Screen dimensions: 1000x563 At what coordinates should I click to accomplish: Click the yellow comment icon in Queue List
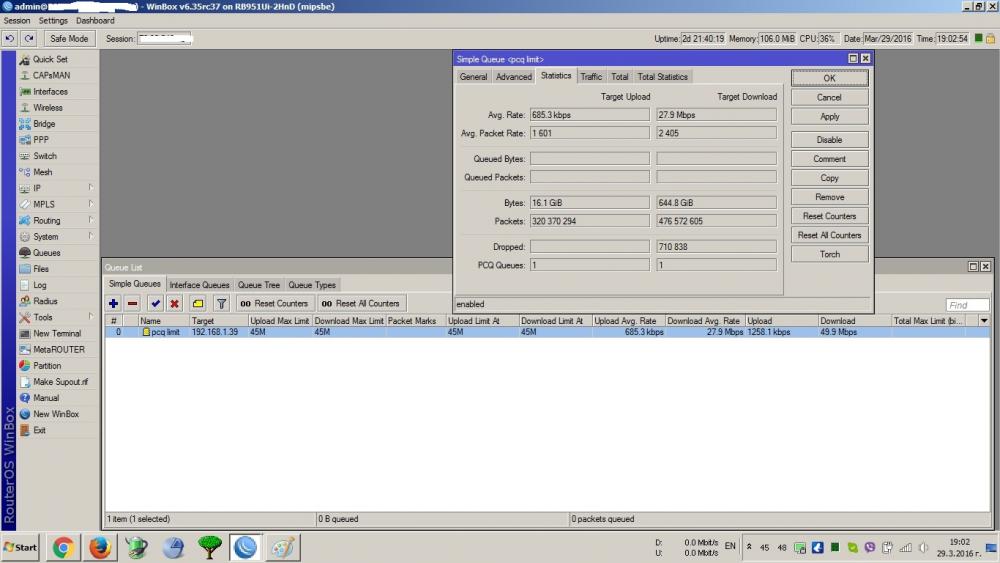198,303
